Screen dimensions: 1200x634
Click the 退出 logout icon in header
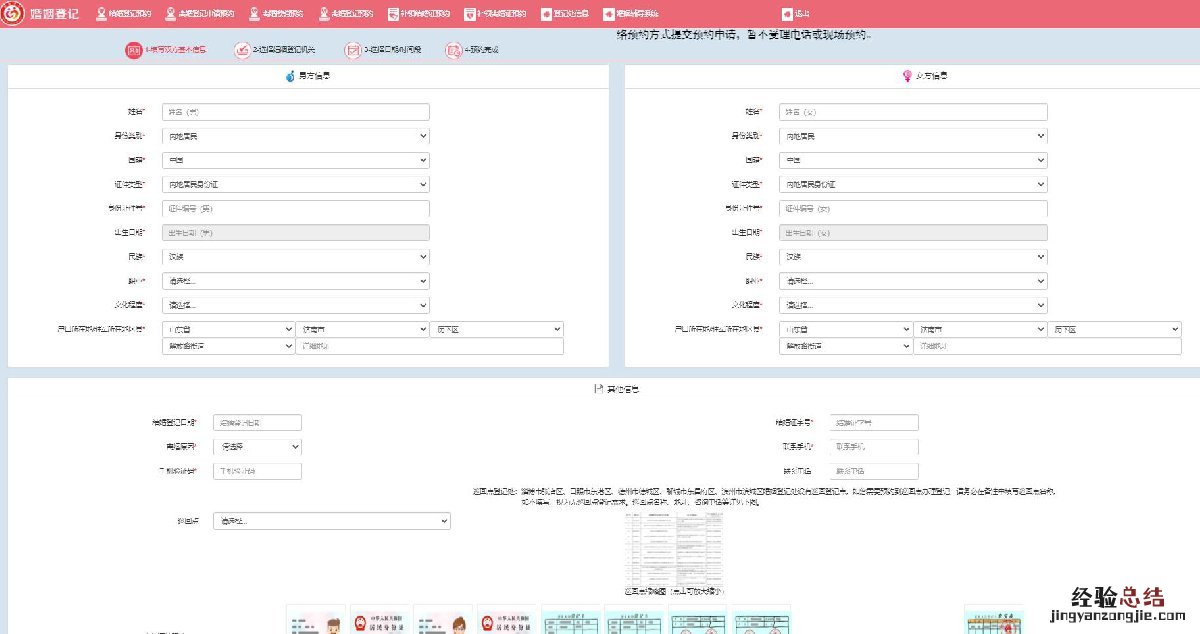[787, 14]
